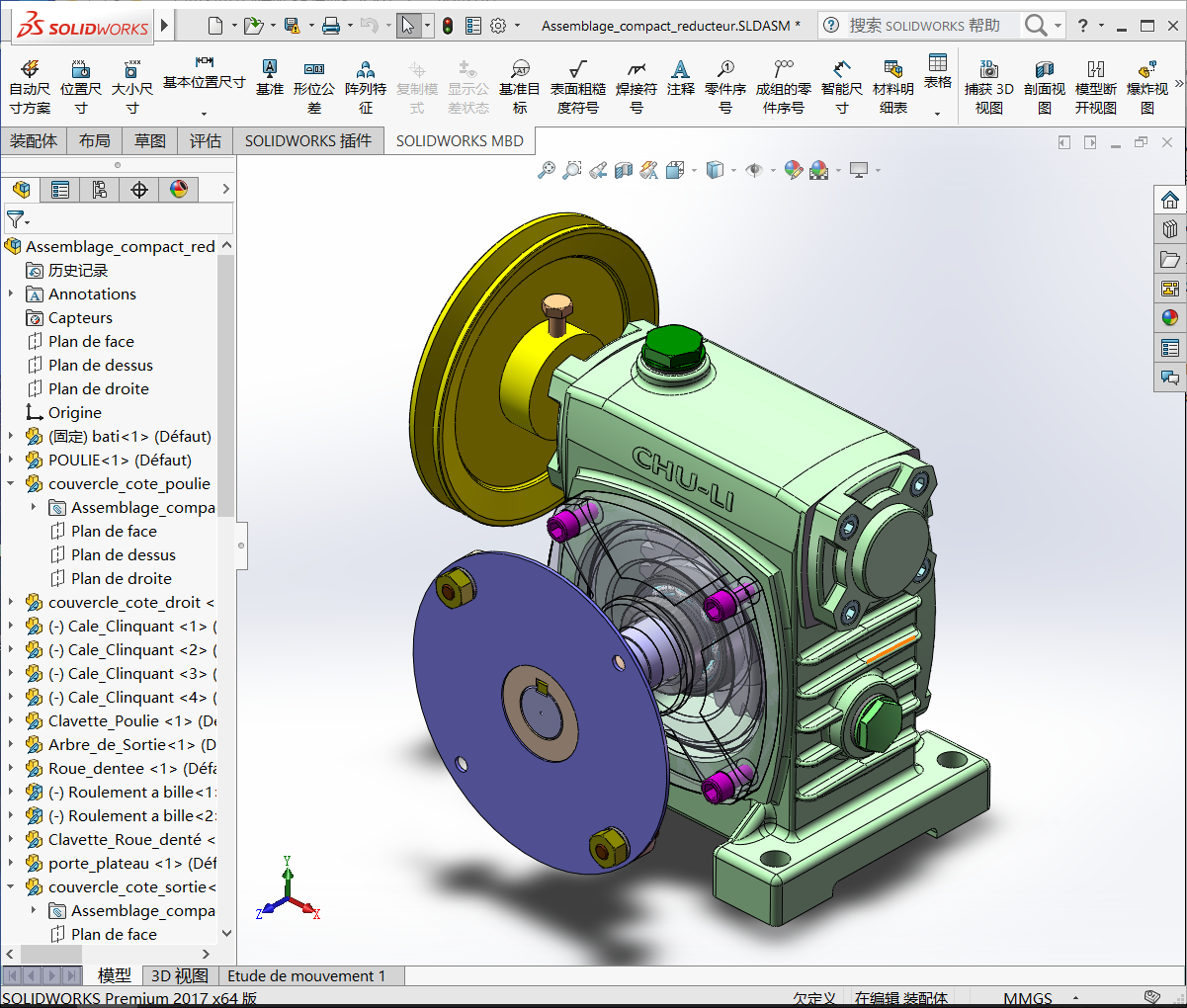The height and width of the screenshot is (1008, 1187).
Task: Expand the POULIE<1> component
Action: pyautogui.click(x=11, y=460)
